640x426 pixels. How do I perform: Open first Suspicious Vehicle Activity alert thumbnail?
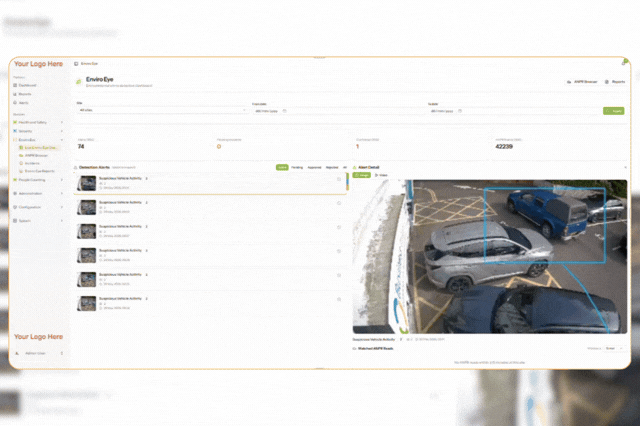pos(87,183)
